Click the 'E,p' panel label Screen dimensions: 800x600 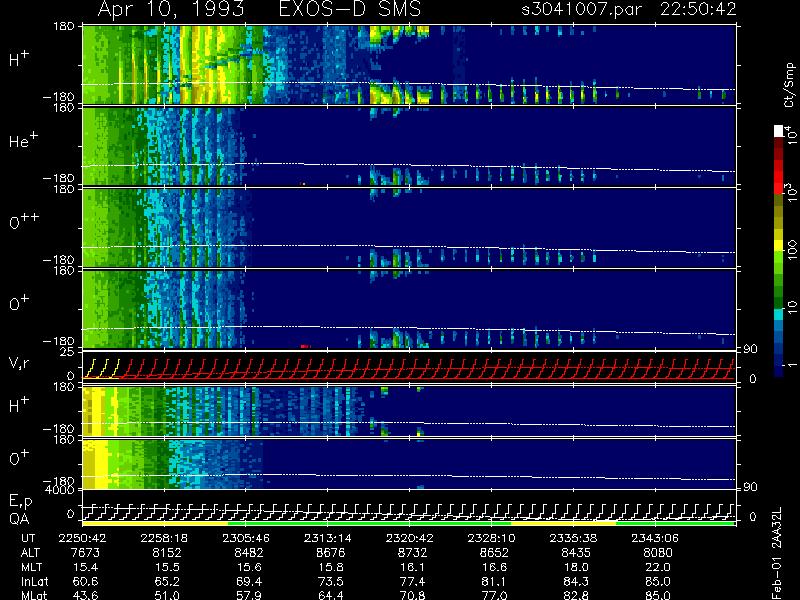click(x=20, y=502)
